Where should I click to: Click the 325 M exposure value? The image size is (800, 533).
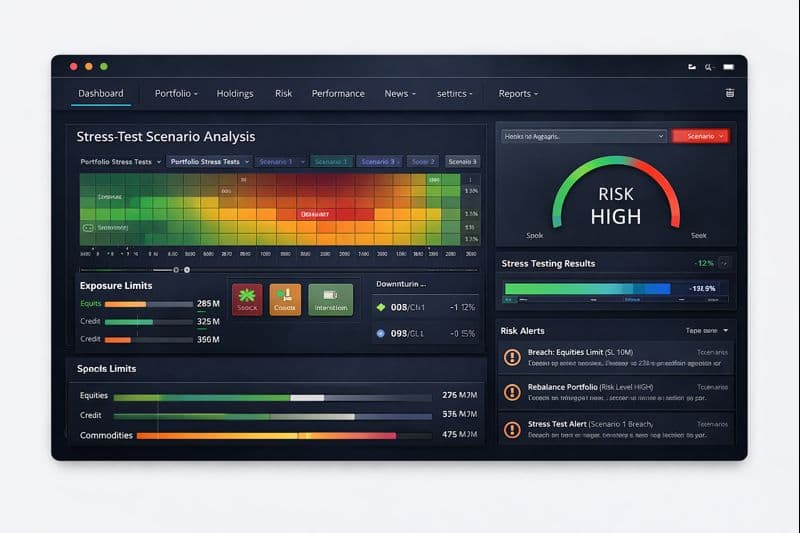(x=208, y=321)
